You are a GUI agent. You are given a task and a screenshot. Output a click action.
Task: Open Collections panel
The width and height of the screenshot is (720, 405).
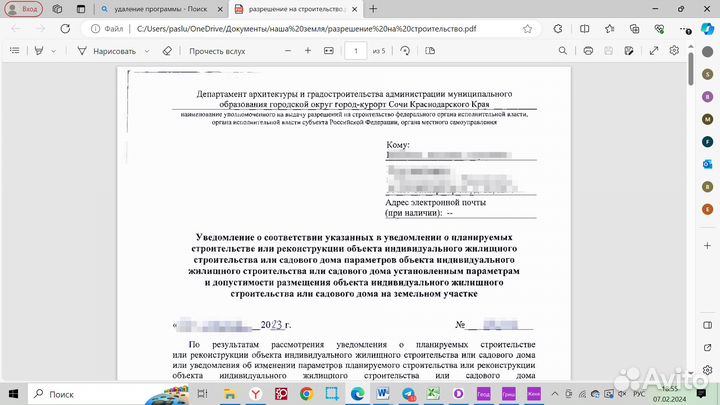point(635,29)
